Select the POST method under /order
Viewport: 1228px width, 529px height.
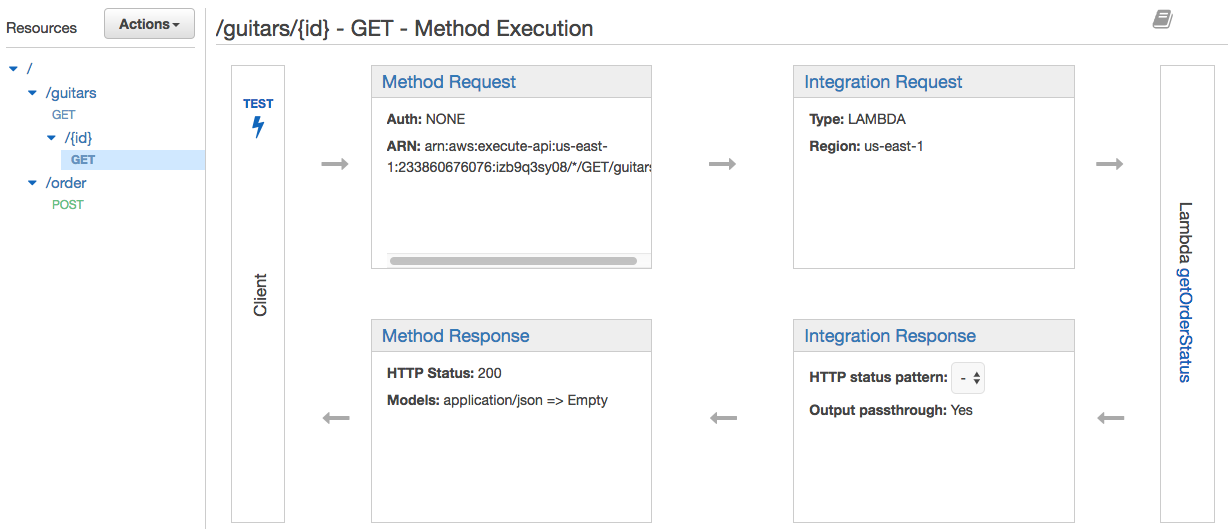click(67, 205)
